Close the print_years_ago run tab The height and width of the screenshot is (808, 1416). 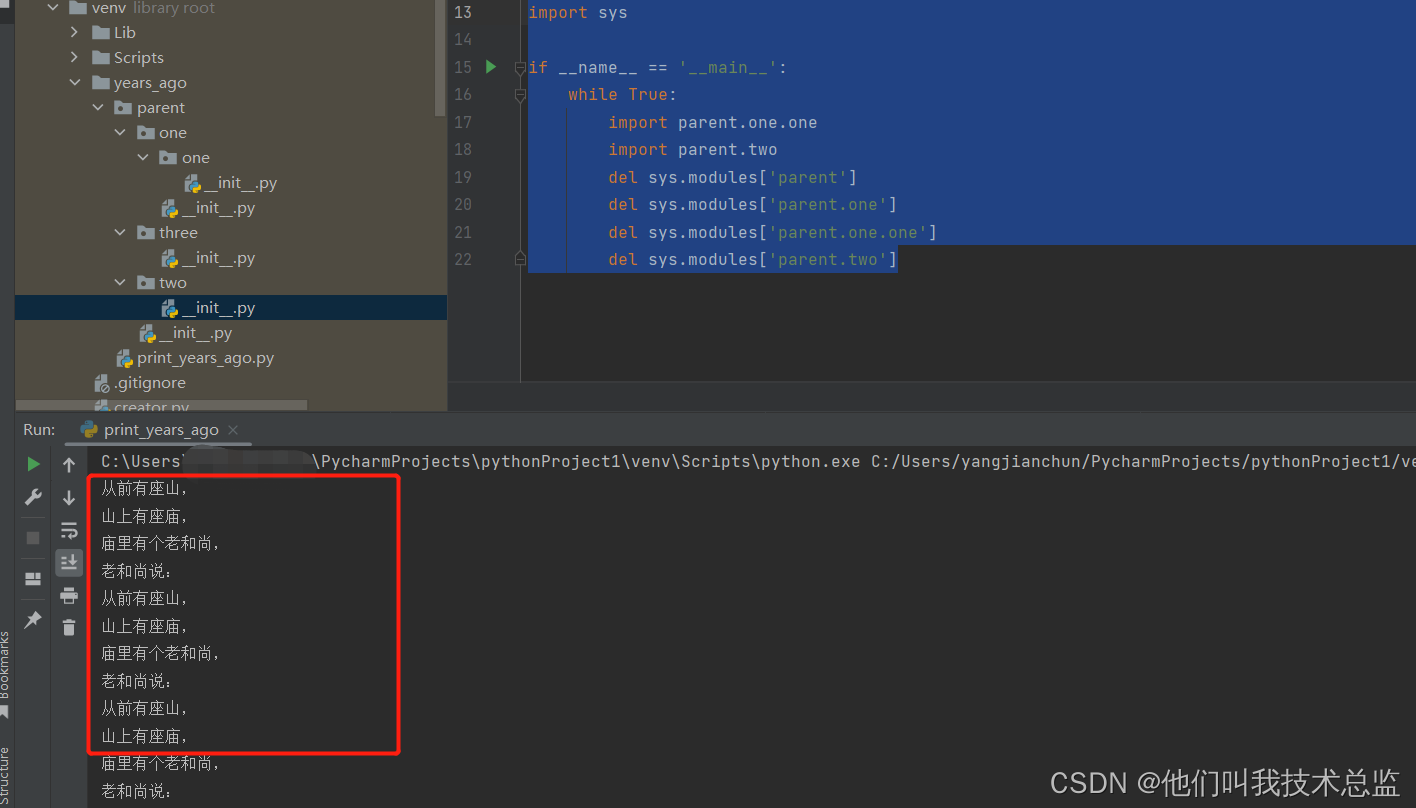tap(233, 430)
